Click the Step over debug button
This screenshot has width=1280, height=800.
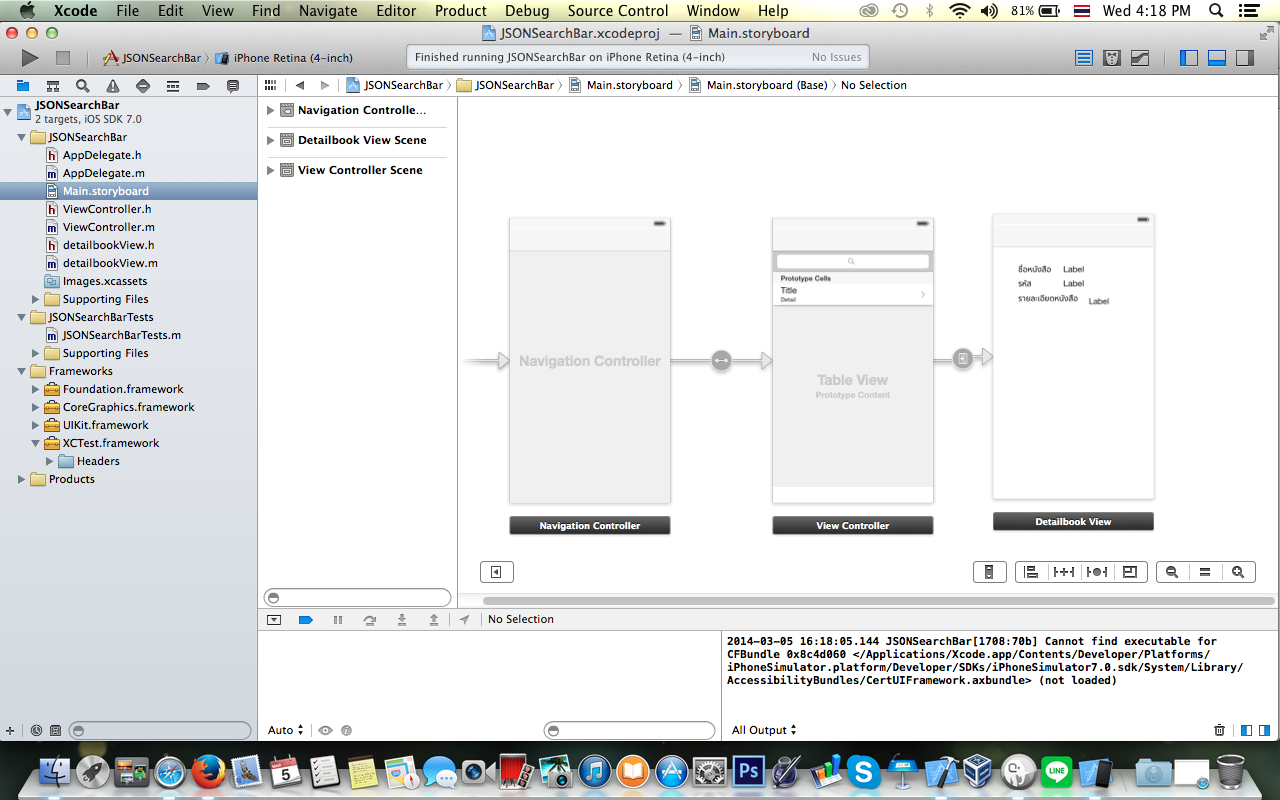click(370, 620)
